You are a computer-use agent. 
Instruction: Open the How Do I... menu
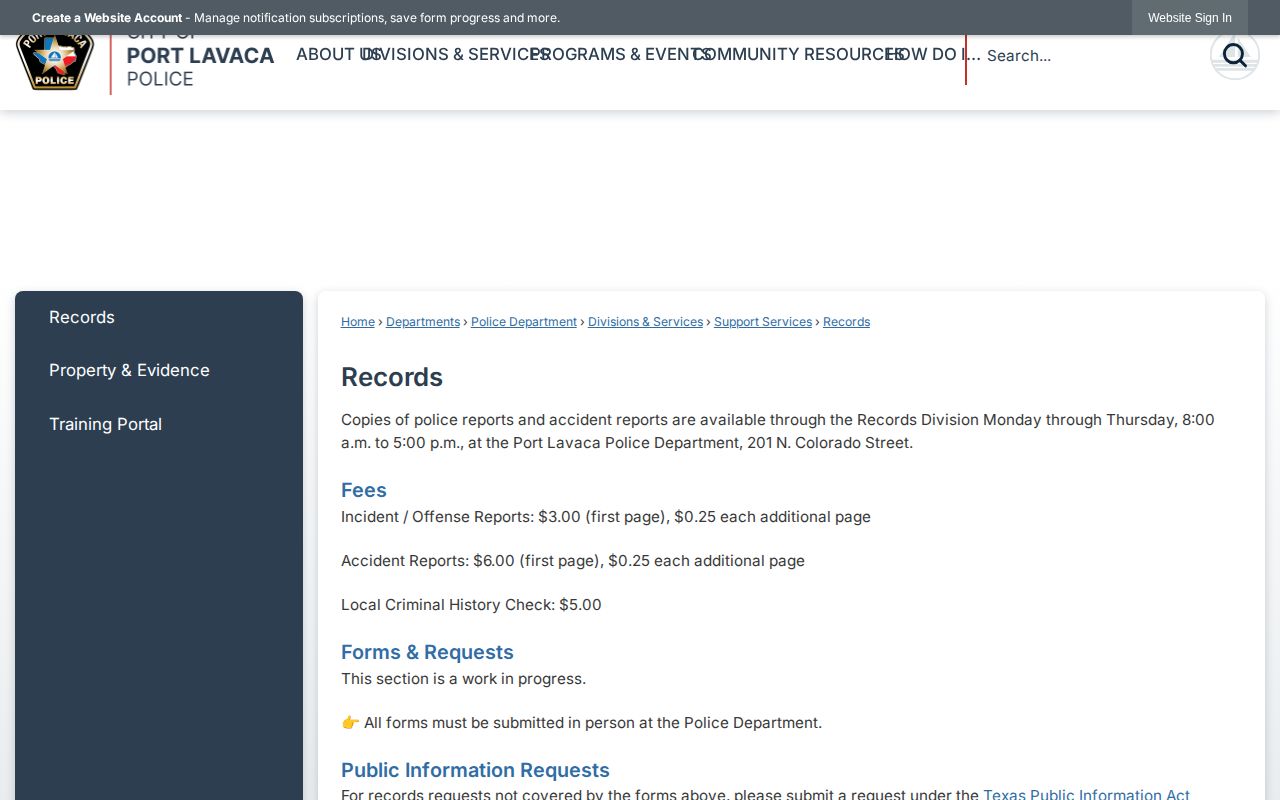[x=933, y=54]
